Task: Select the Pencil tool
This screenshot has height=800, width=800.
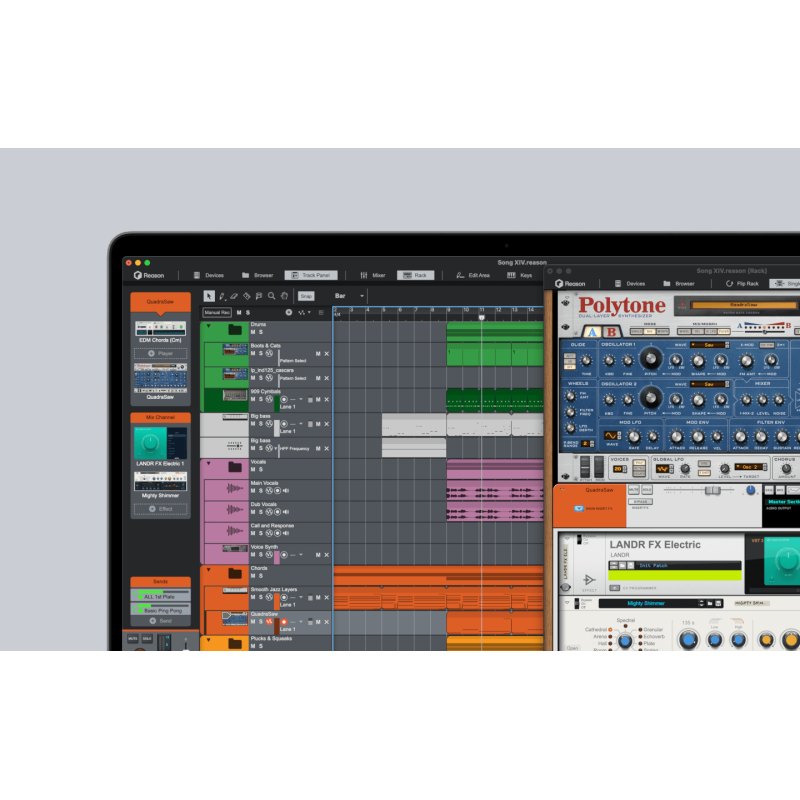Action: [x=222, y=296]
